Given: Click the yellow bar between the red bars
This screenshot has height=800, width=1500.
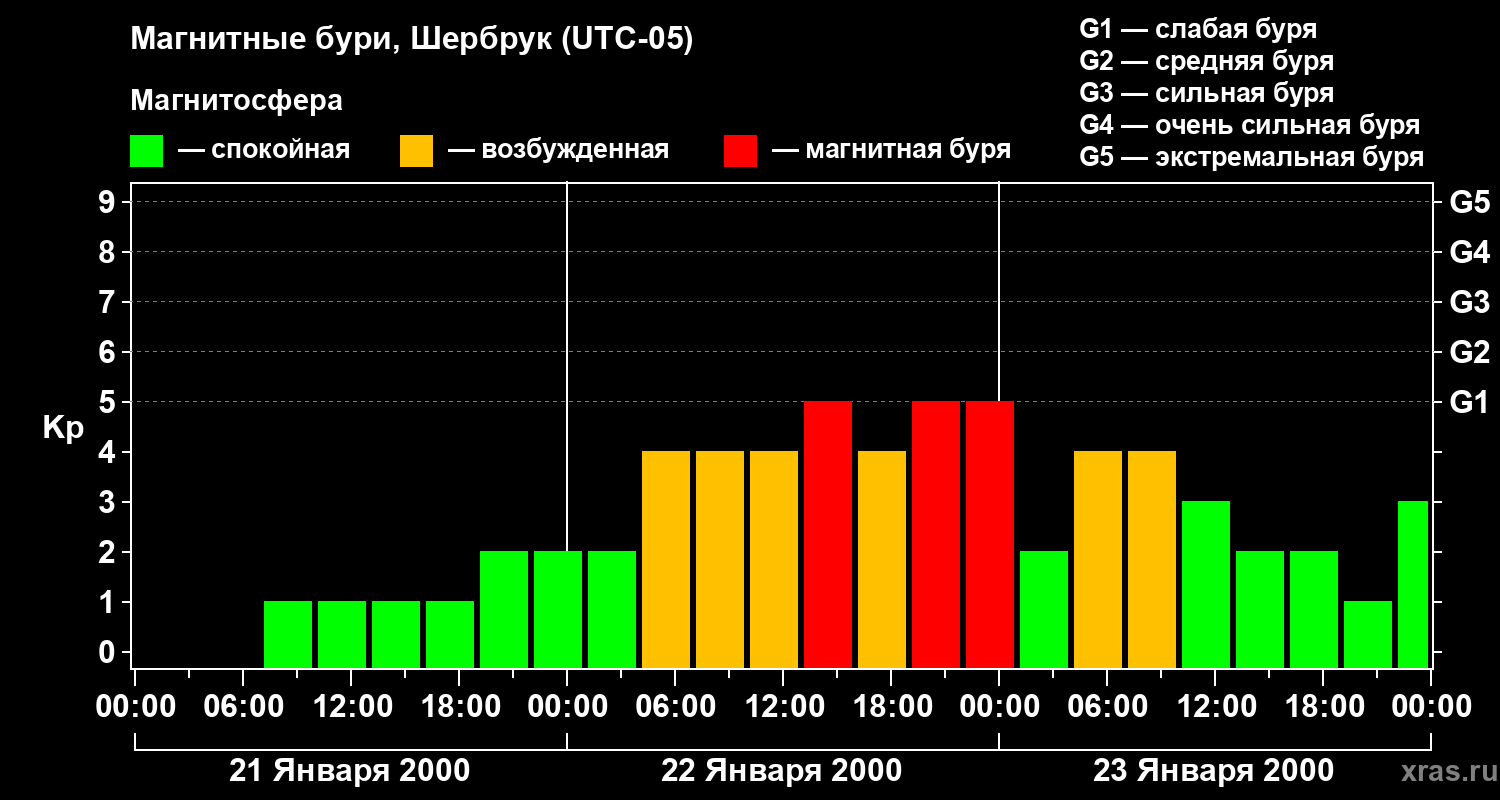Looking at the screenshot, I should [882, 559].
